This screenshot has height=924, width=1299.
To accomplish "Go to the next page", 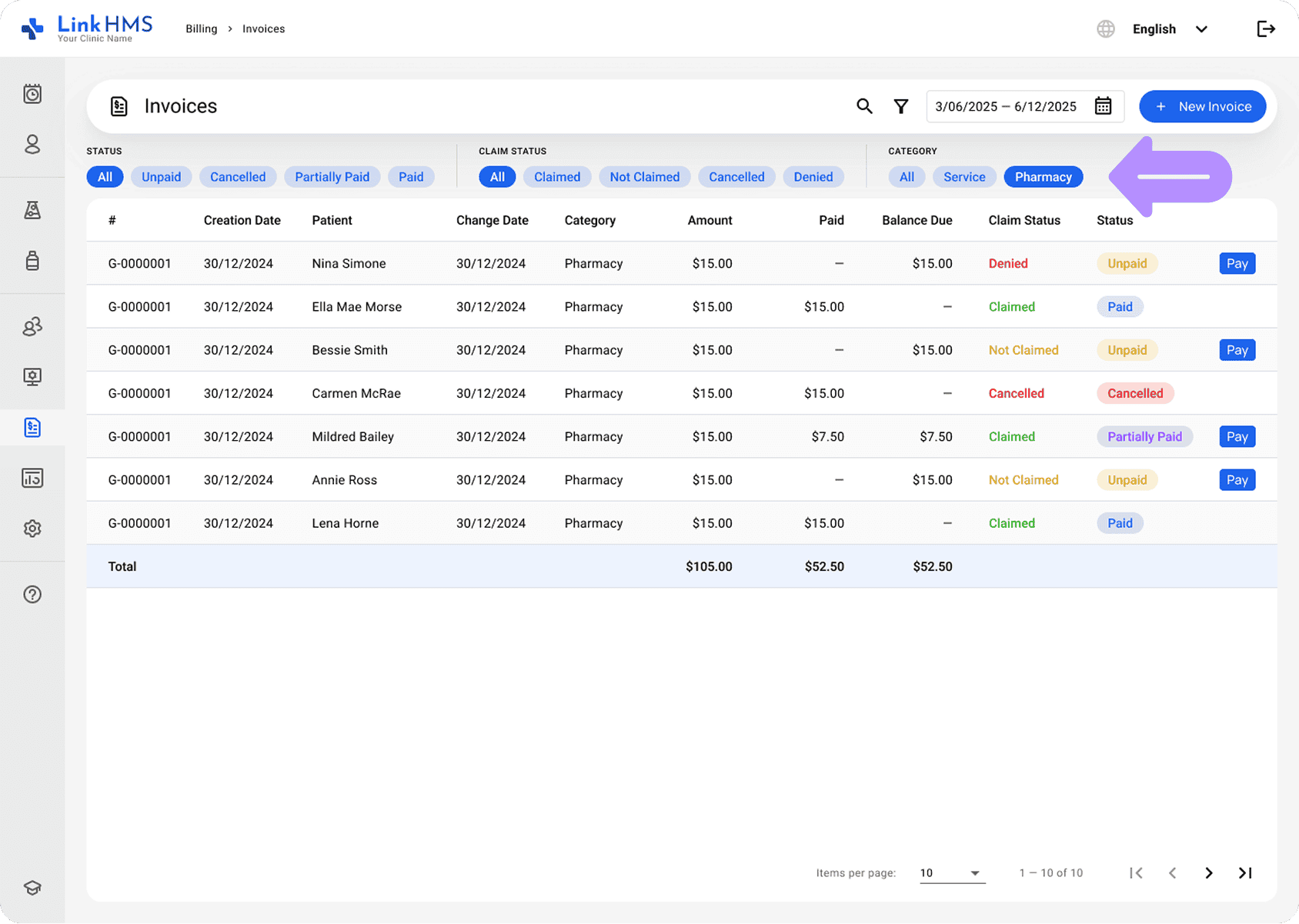I will [1209, 872].
